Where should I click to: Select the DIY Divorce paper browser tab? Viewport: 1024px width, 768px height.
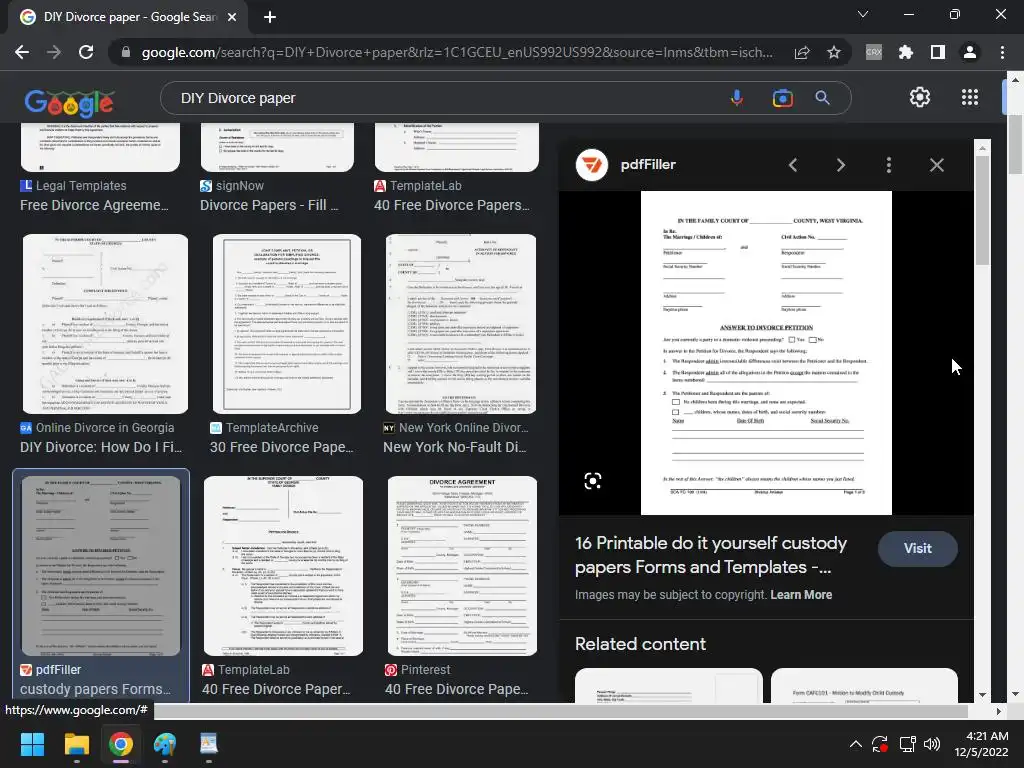128,17
